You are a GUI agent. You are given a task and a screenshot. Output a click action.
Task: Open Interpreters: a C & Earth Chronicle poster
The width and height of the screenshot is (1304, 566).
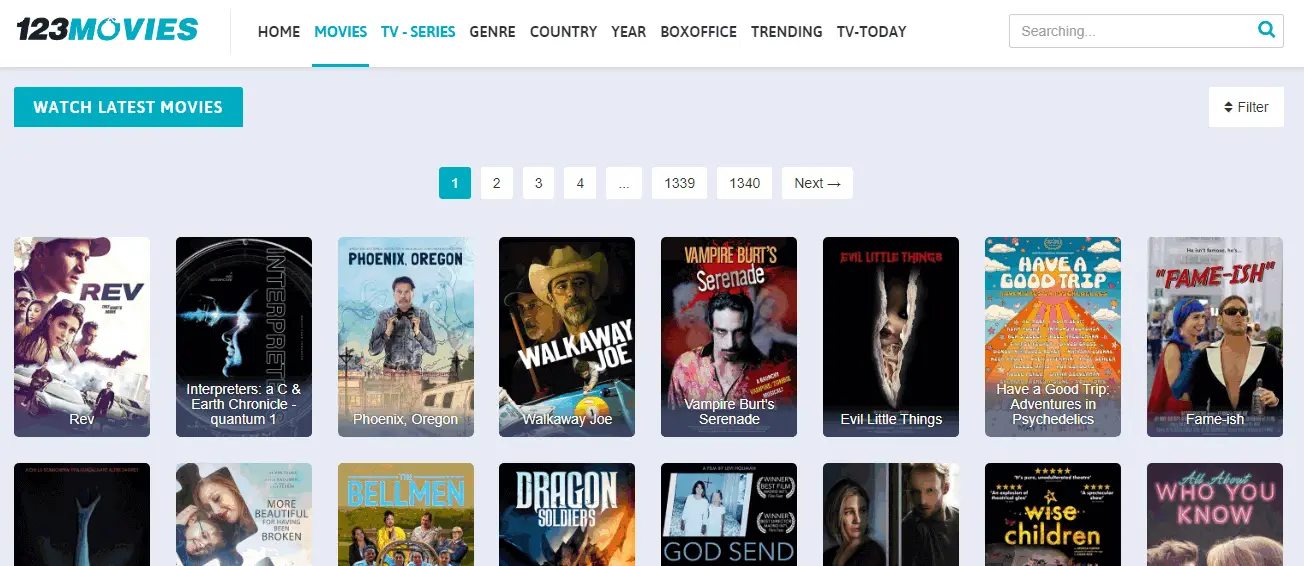tap(244, 337)
